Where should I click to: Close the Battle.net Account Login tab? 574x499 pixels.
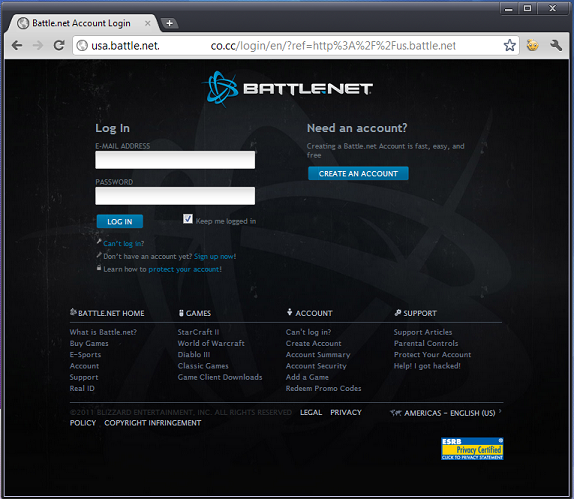148,23
